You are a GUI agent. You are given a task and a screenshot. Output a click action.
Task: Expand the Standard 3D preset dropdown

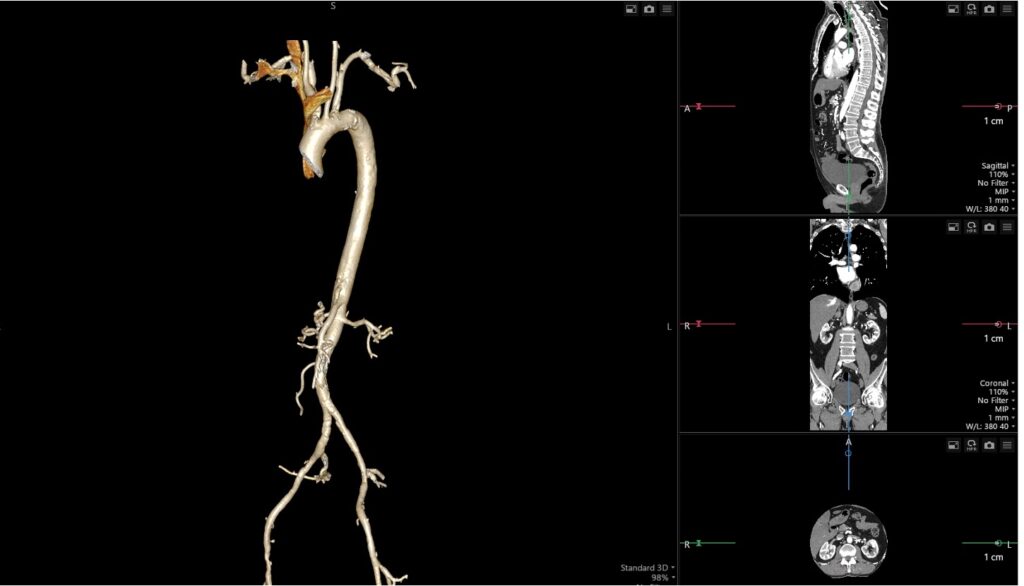(x=646, y=568)
